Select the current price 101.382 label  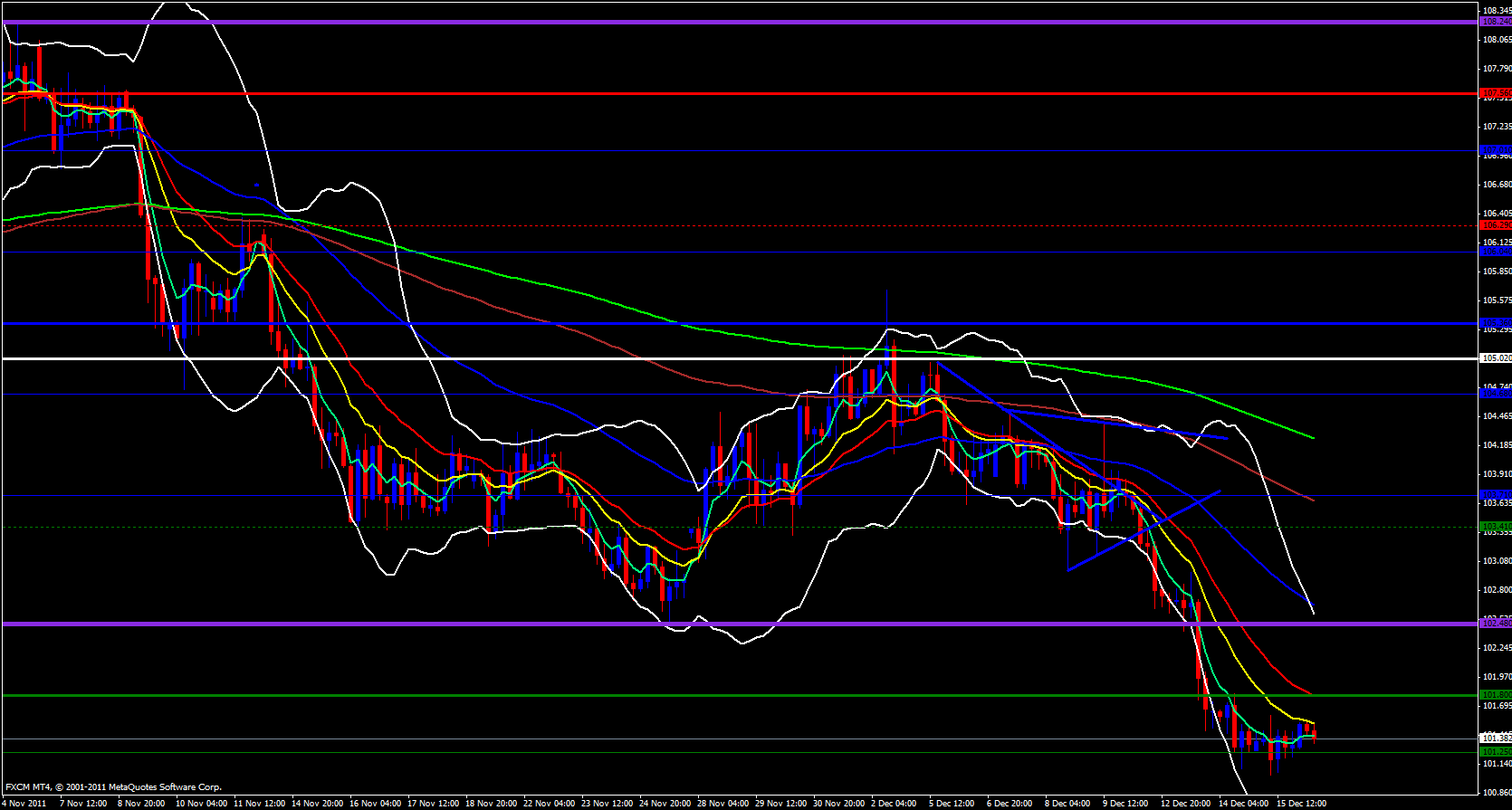click(1495, 739)
